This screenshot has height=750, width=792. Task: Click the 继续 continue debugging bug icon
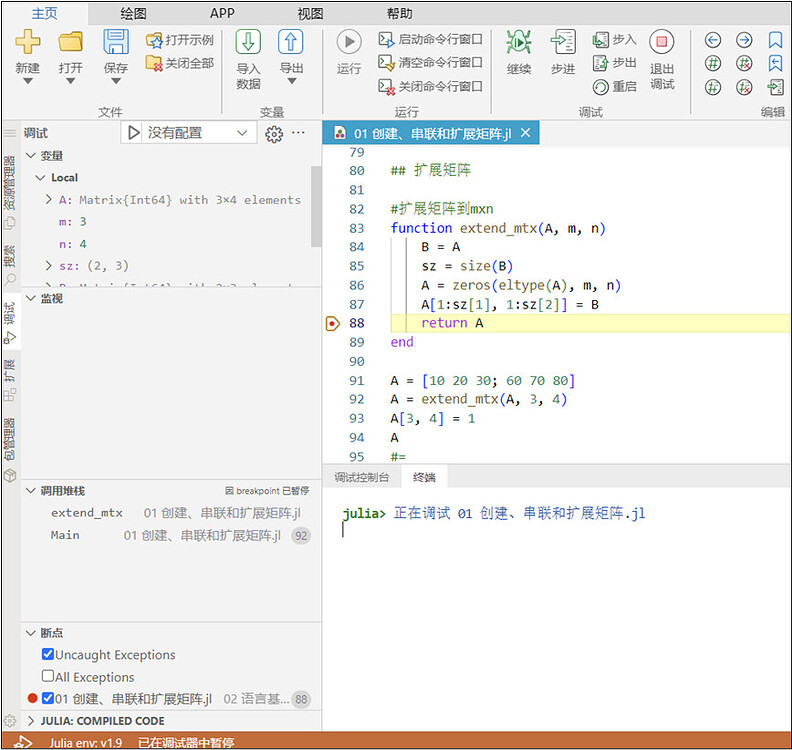(x=519, y=41)
